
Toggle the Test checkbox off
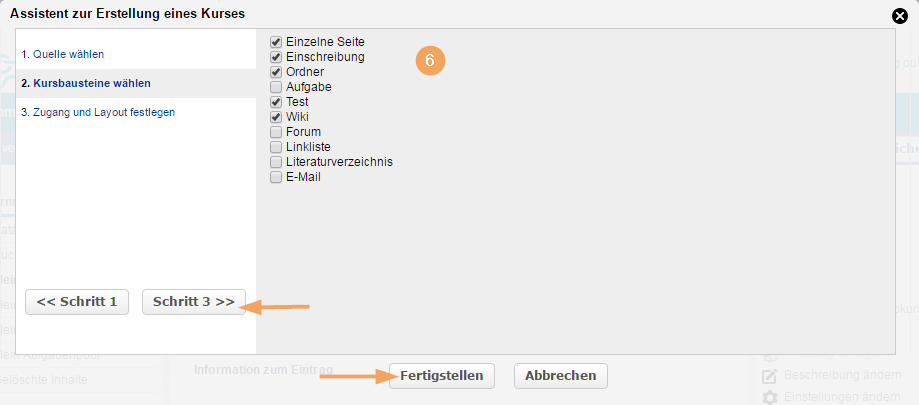click(x=276, y=102)
